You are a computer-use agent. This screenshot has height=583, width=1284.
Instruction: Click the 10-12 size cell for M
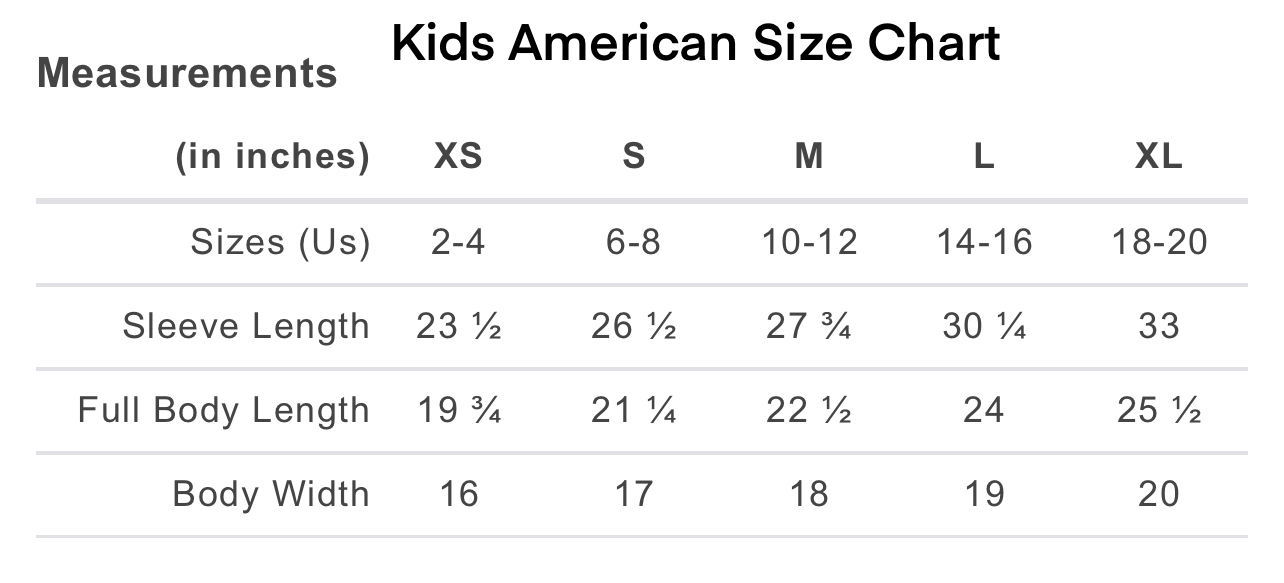coord(809,242)
